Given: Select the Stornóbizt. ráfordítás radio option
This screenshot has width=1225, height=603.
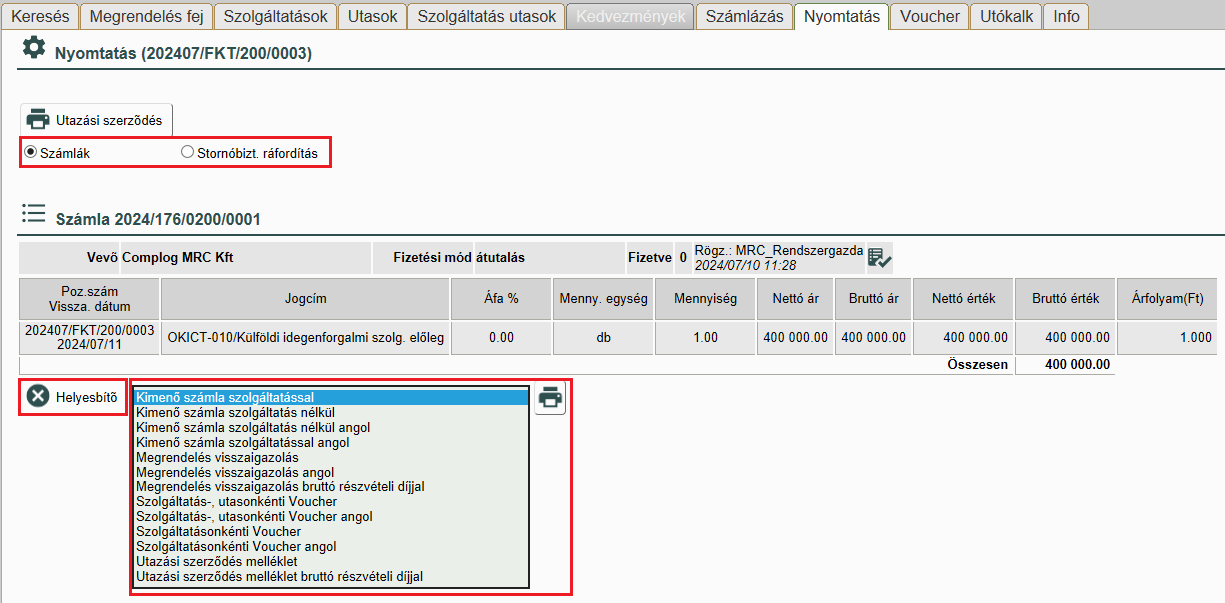Looking at the screenshot, I should 187,153.
